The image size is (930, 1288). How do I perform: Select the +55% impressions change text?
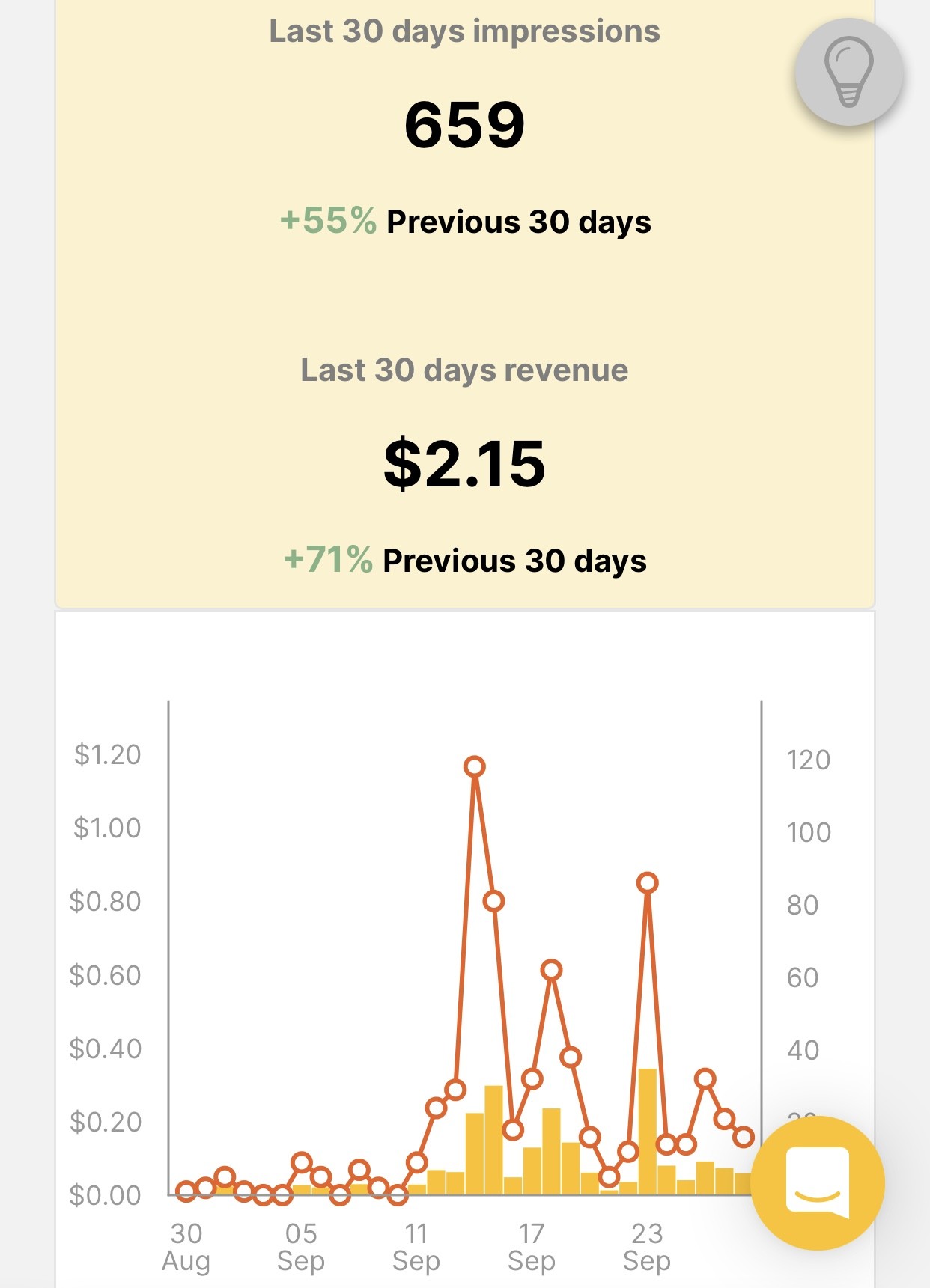click(x=328, y=221)
